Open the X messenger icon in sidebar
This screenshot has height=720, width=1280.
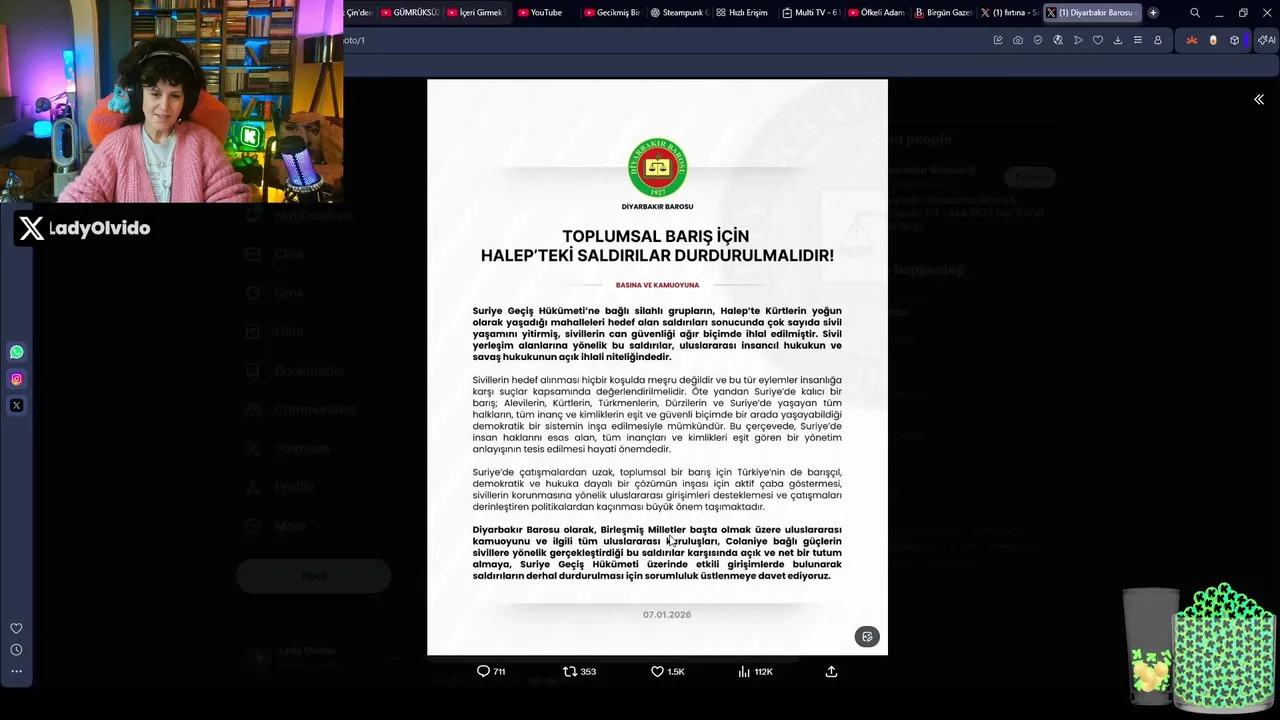(x=16, y=405)
